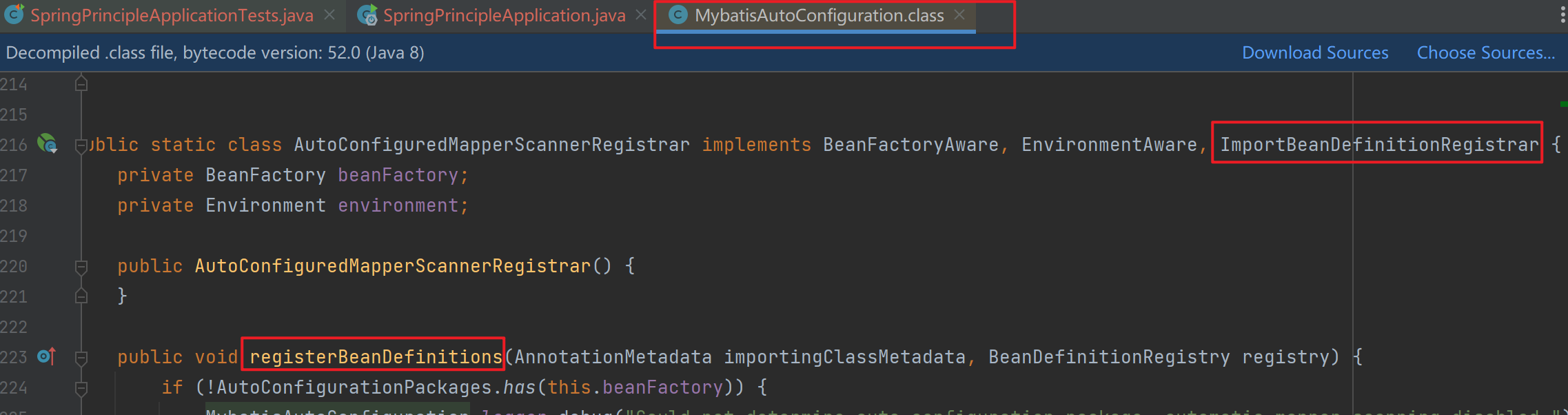Image resolution: width=1568 pixels, height=415 pixels.
Task: Click line number 217 in the gutter
Action: pos(14,175)
